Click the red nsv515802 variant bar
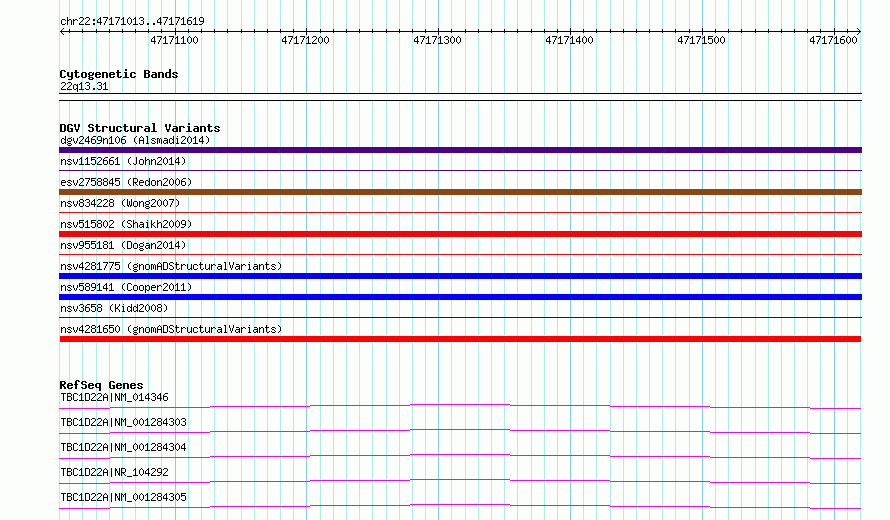 460,234
